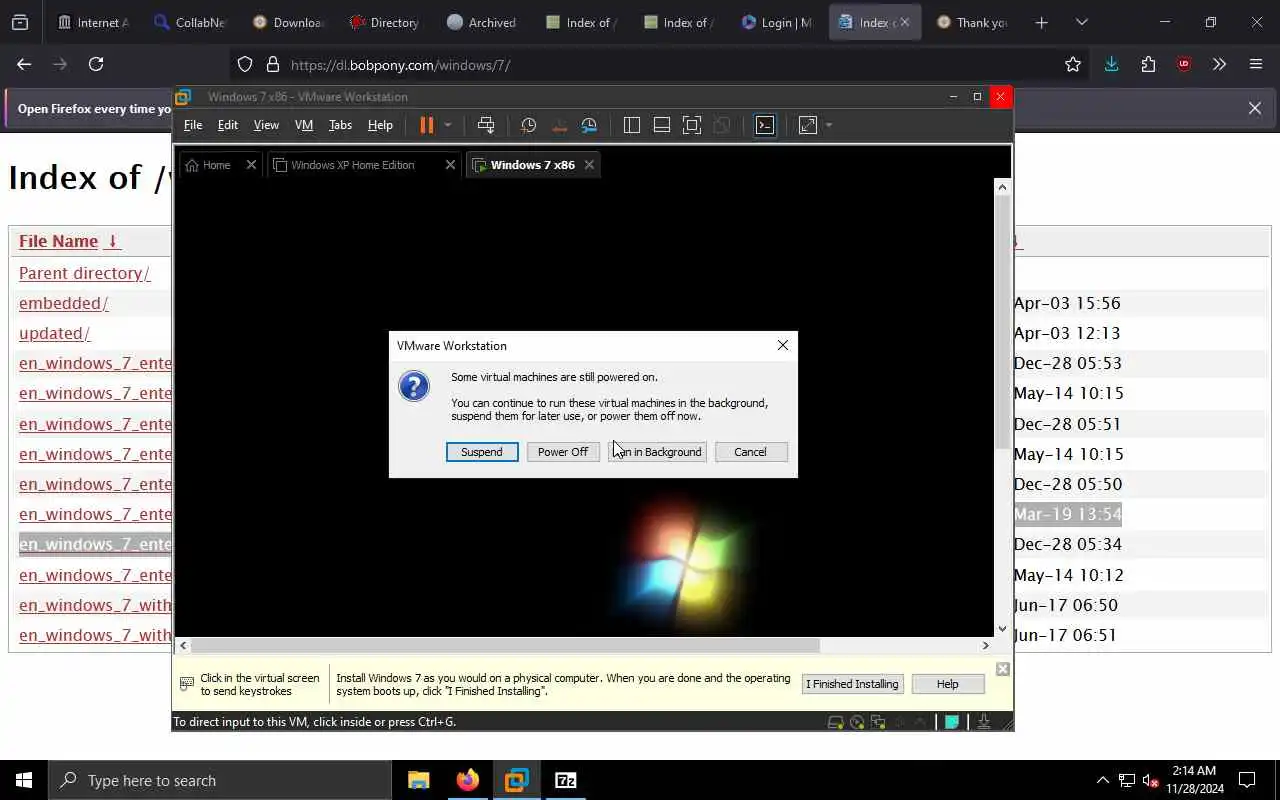This screenshot has height=800, width=1280.
Task: Open the VMware View menu
Action: [266, 125]
